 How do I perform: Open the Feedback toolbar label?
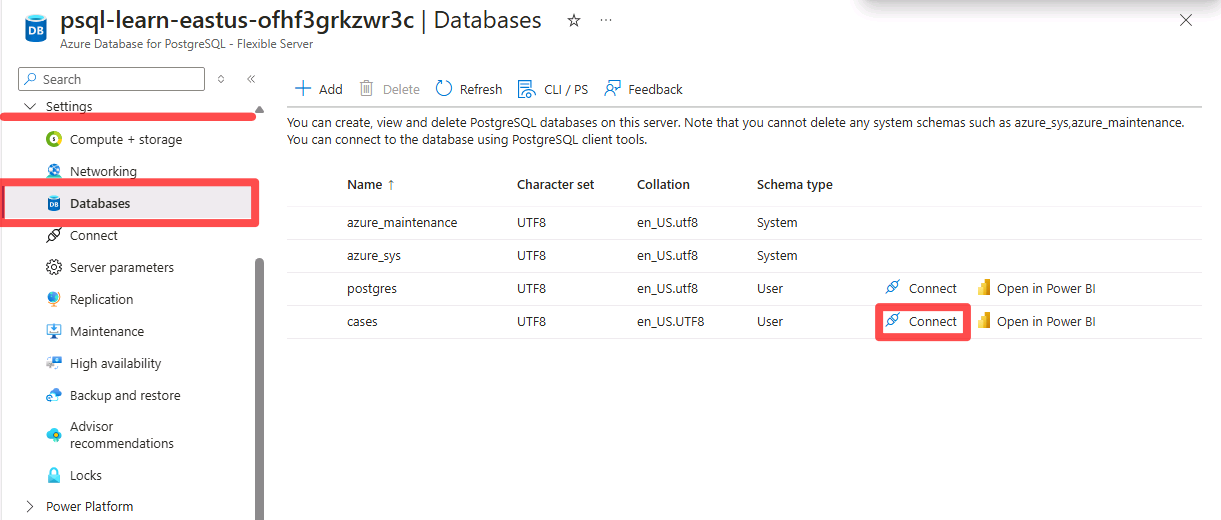click(x=655, y=89)
